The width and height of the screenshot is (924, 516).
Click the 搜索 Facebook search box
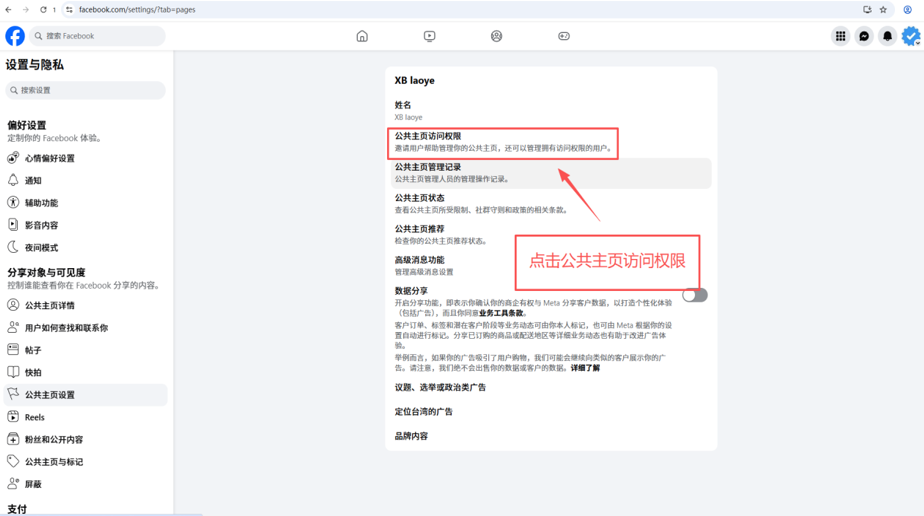pyautogui.click(x=98, y=36)
